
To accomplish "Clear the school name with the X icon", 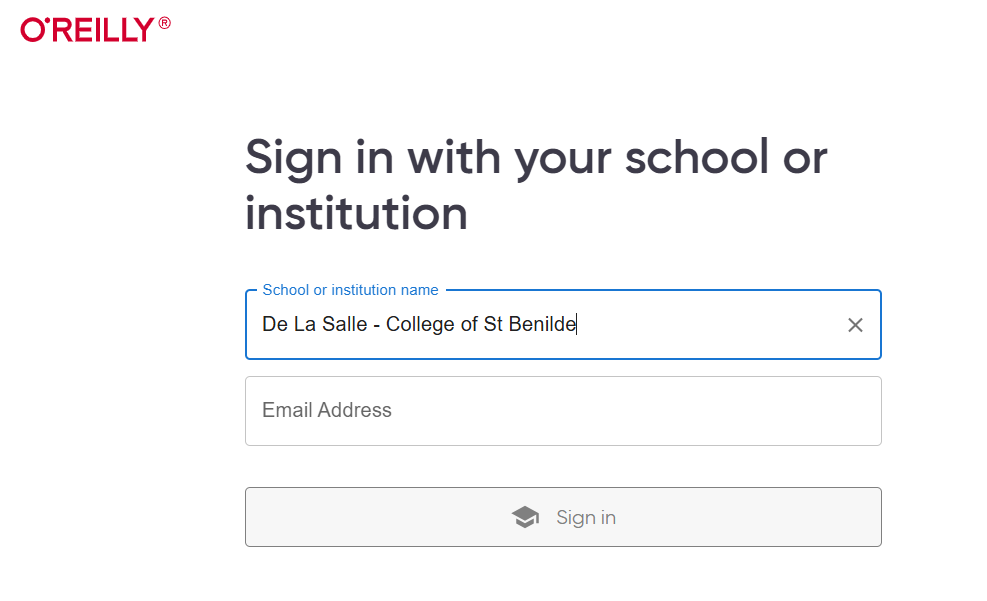I will tap(855, 325).
